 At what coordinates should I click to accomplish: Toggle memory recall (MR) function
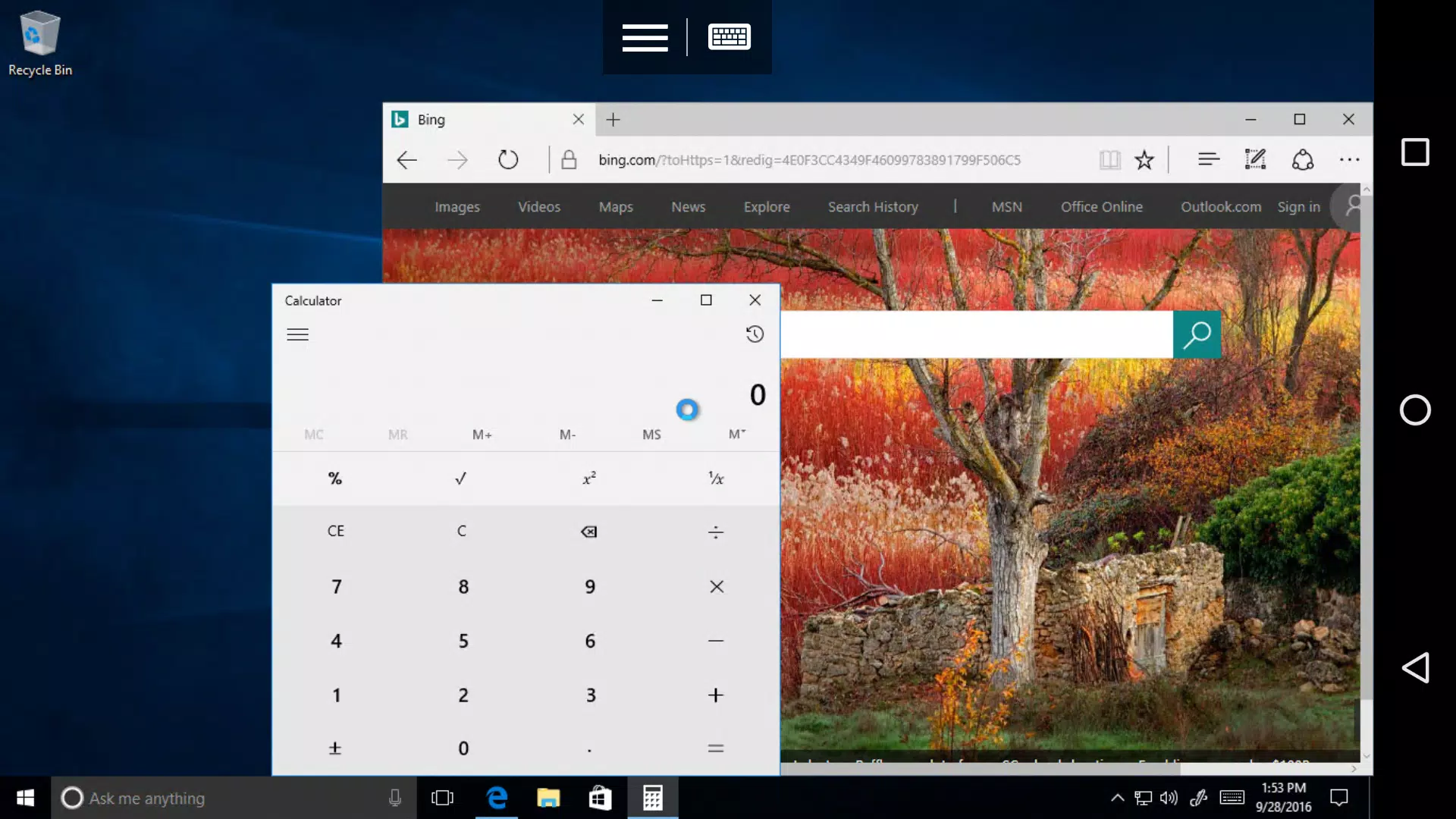pyautogui.click(x=398, y=433)
